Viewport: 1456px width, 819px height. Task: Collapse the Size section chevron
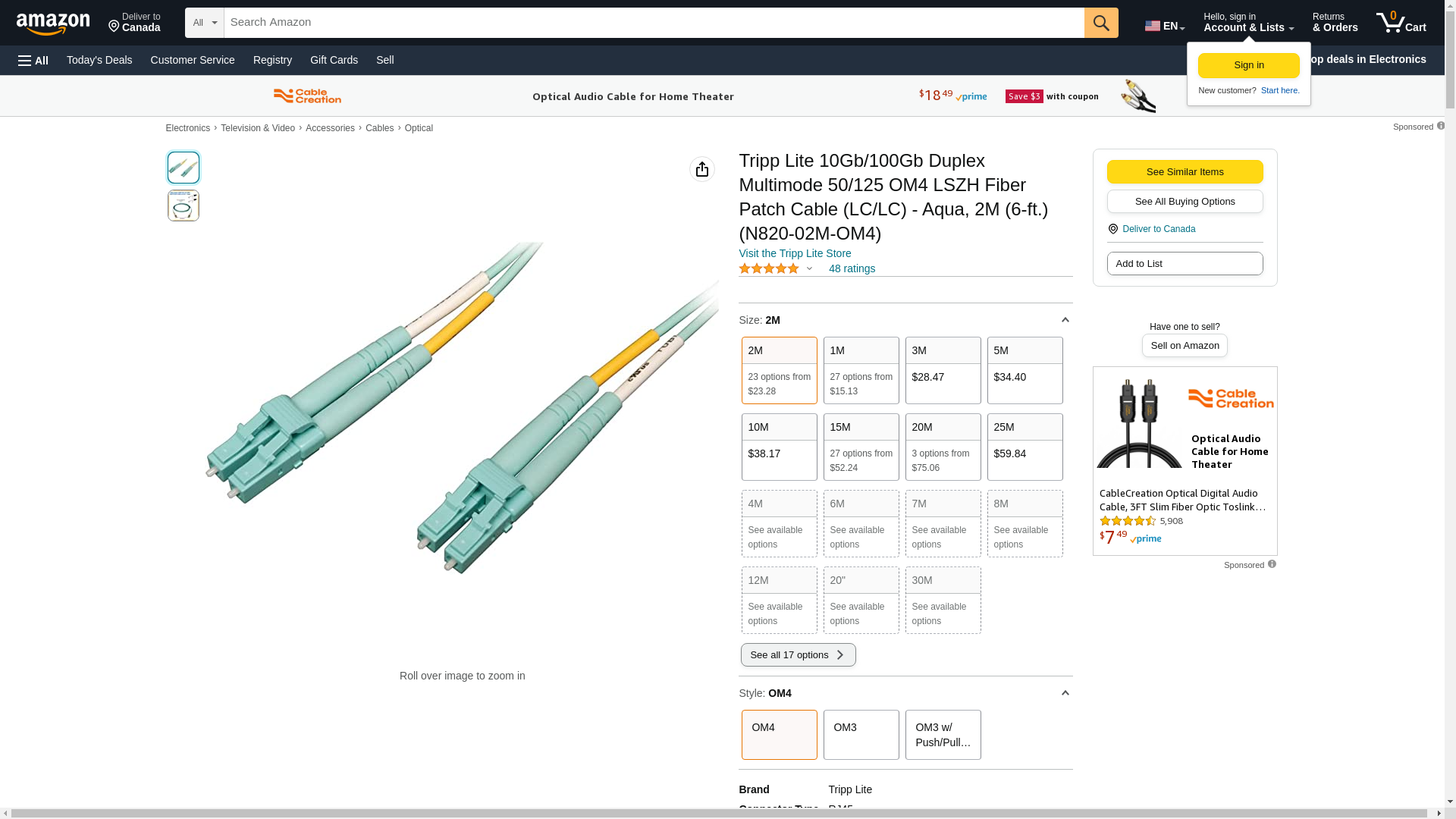click(1065, 320)
